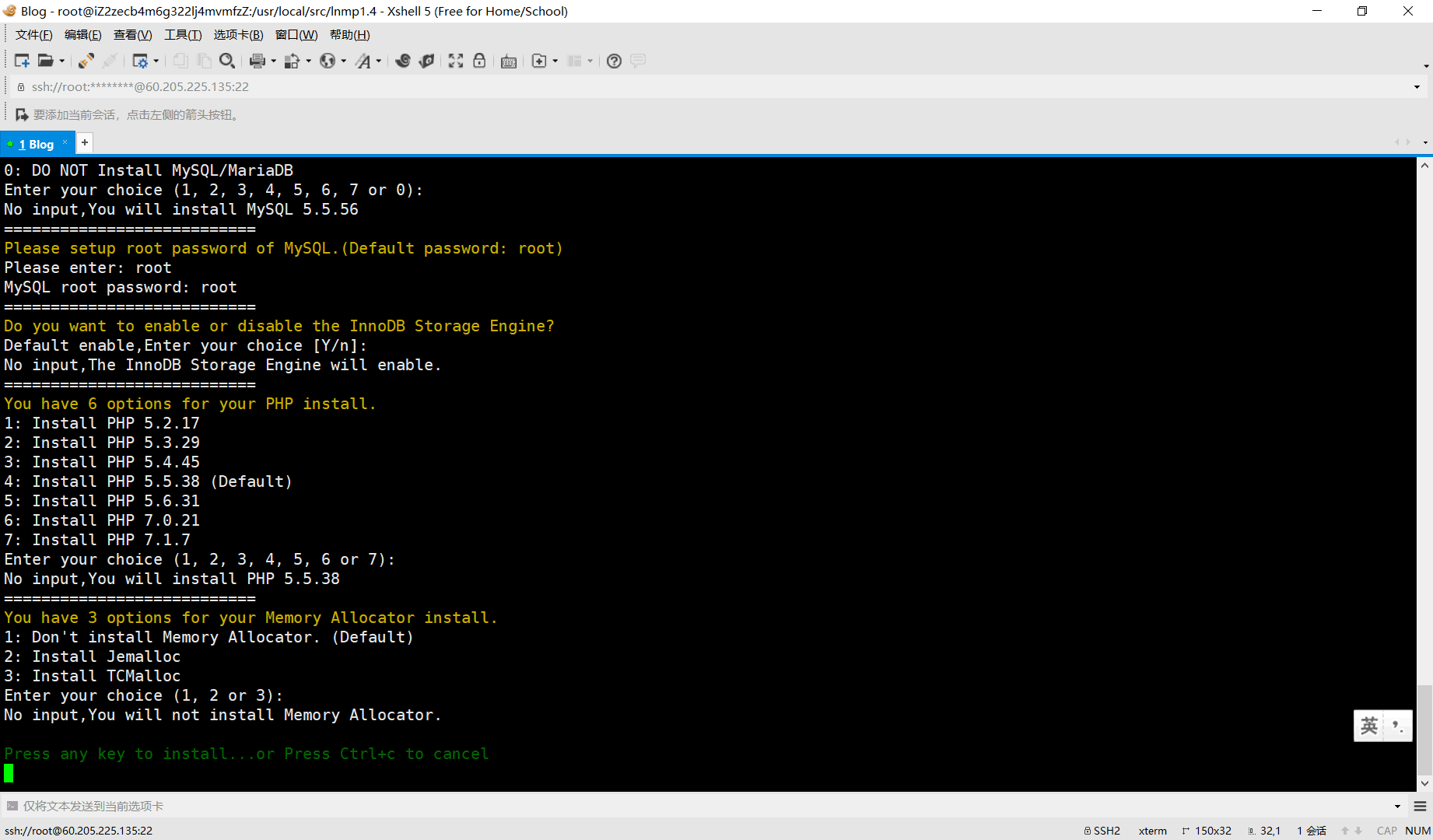
Task: Open the tab list dropdown arrow
Action: [1425, 142]
